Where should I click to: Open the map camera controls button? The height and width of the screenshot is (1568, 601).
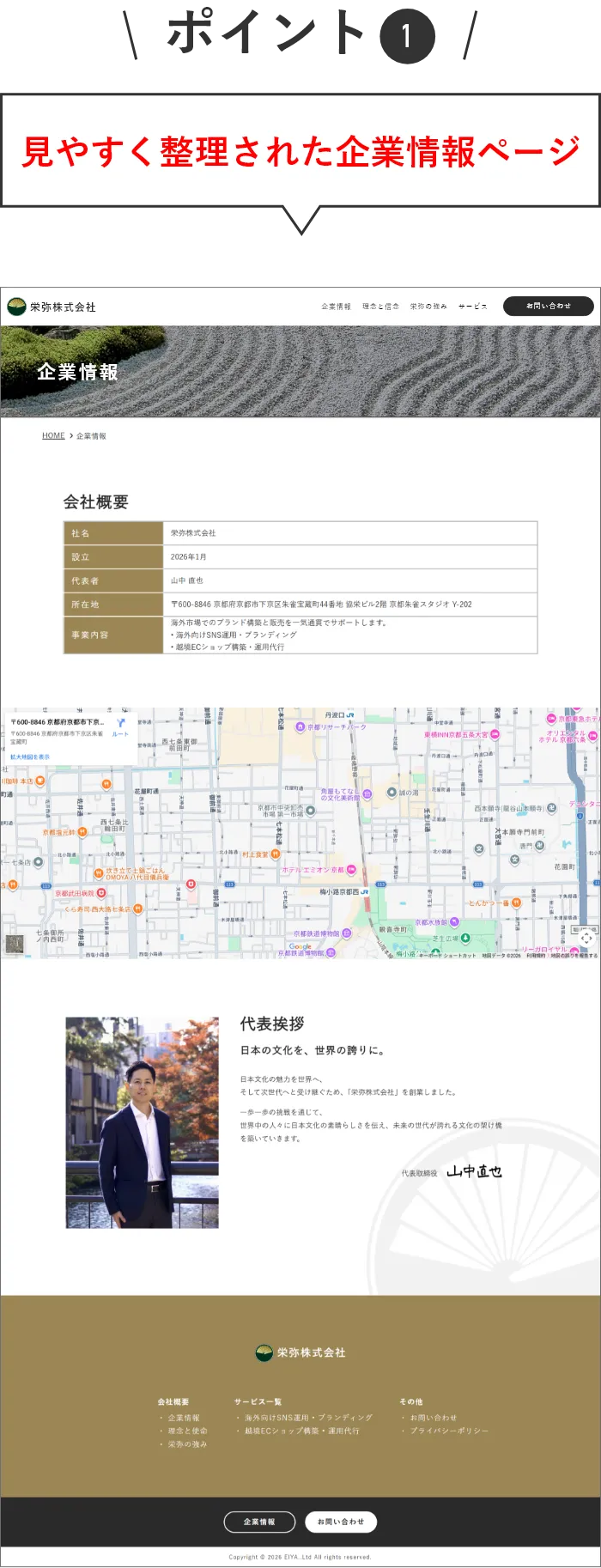pos(586,939)
